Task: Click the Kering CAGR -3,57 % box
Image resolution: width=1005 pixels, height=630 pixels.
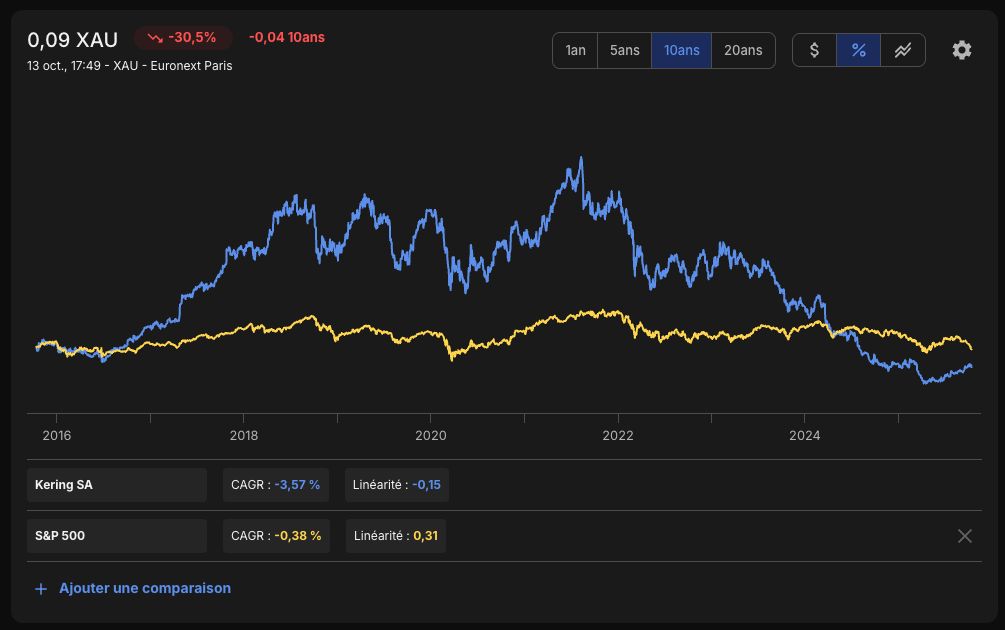Action: pyautogui.click(x=276, y=485)
